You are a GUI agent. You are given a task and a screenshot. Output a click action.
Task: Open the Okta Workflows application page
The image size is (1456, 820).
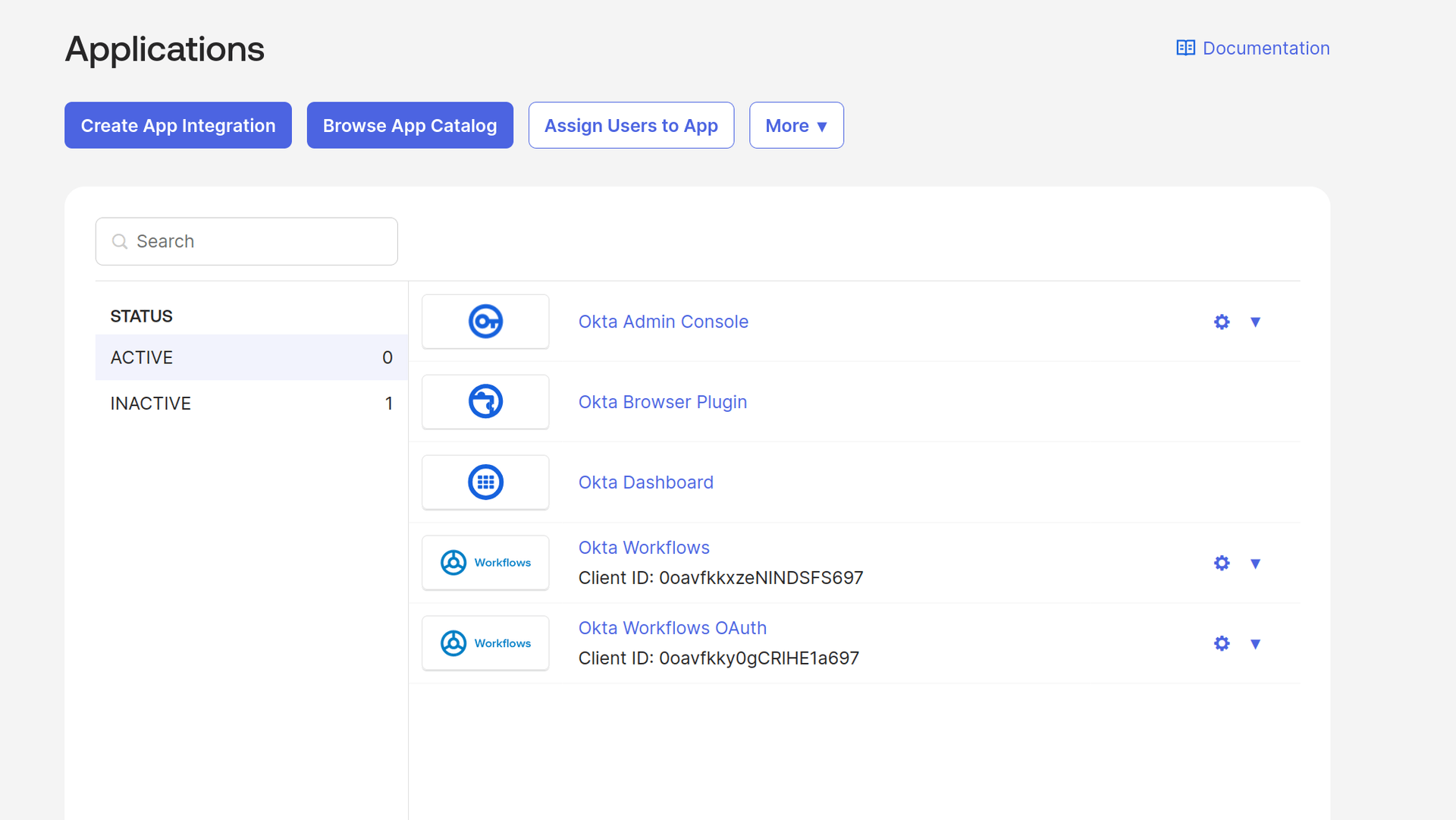coord(644,547)
